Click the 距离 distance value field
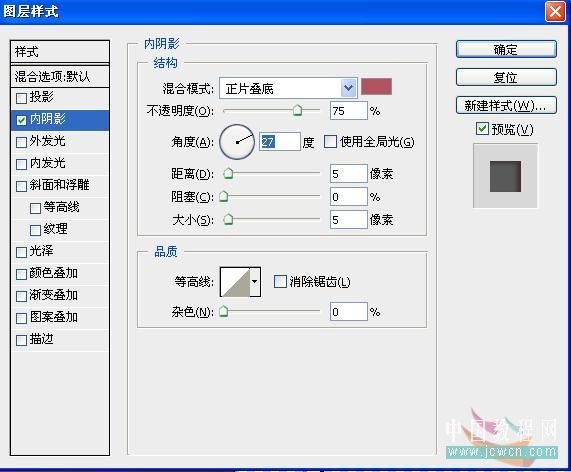 348,173
